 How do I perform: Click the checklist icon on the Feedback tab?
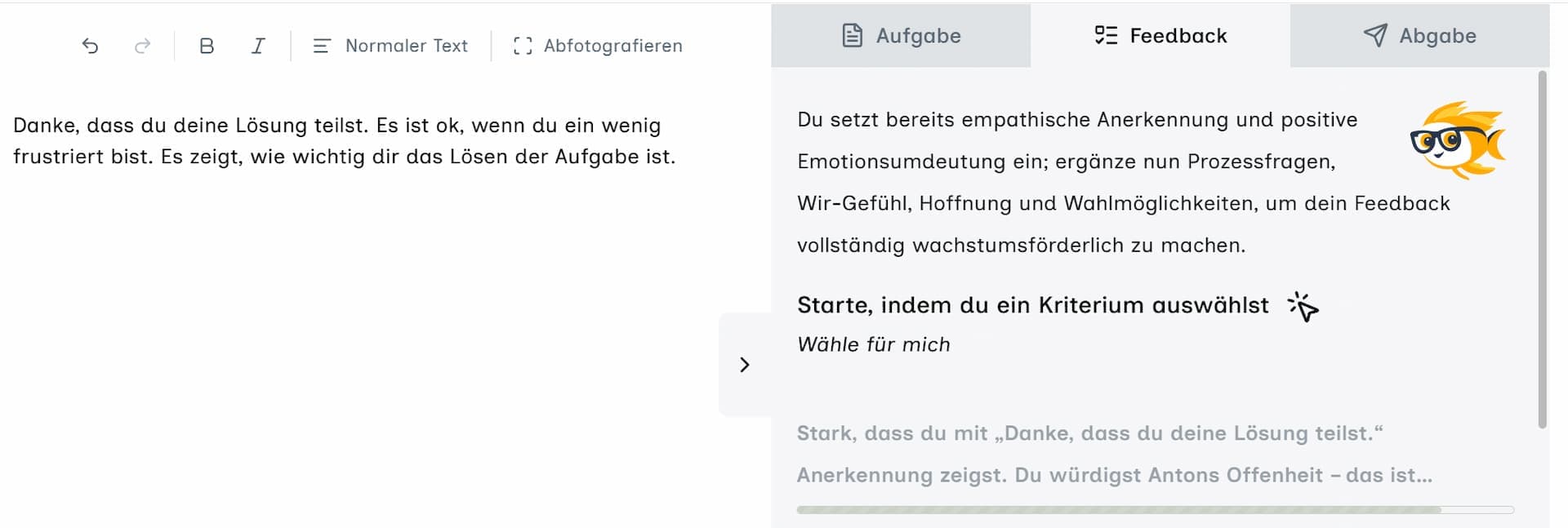(x=1107, y=35)
